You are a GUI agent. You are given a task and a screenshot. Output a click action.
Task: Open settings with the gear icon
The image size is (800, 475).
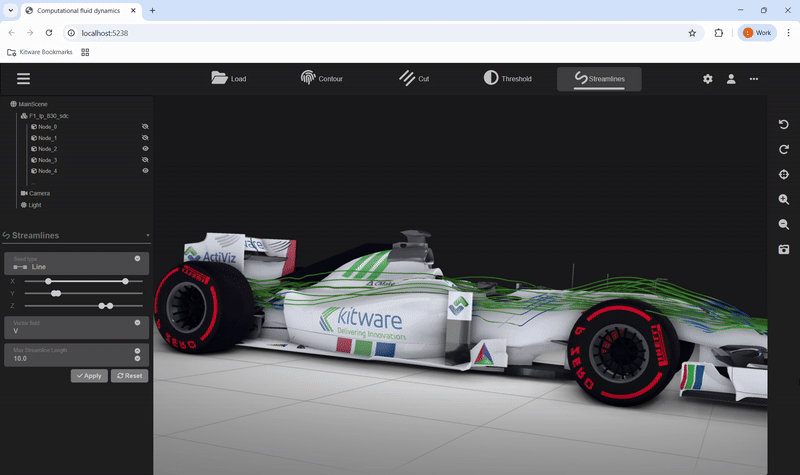click(x=708, y=79)
